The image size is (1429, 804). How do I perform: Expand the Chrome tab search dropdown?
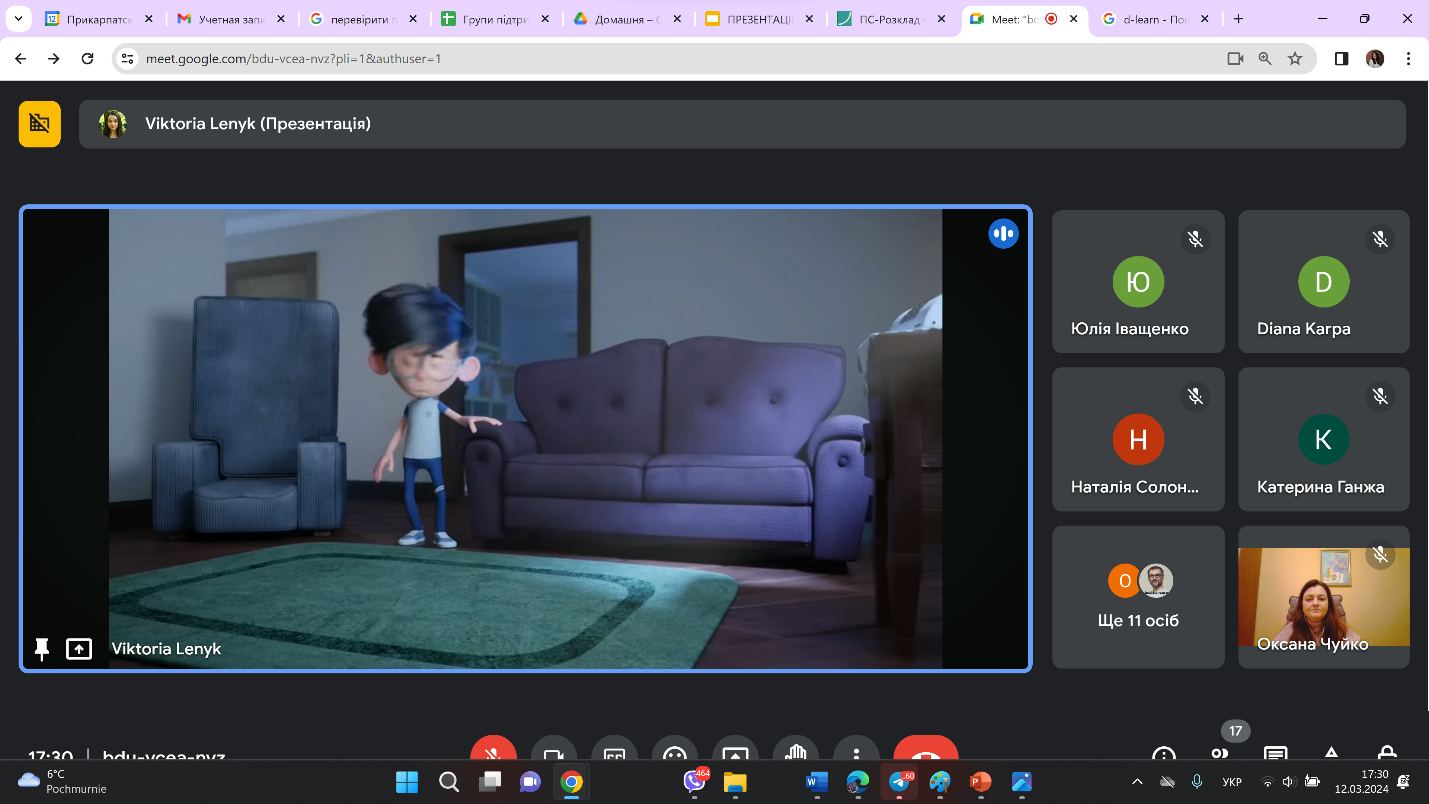click(x=17, y=19)
